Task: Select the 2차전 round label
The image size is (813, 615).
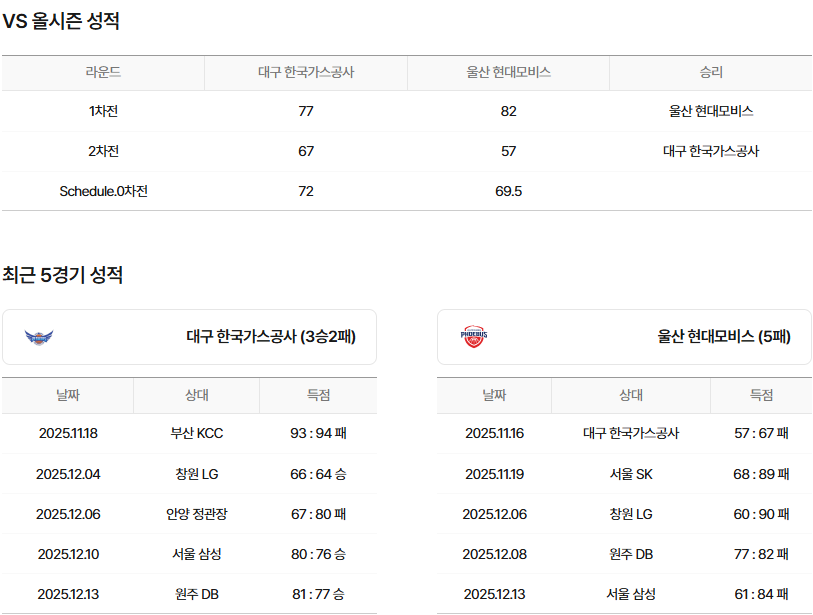Action: pyautogui.click(x=103, y=151)
